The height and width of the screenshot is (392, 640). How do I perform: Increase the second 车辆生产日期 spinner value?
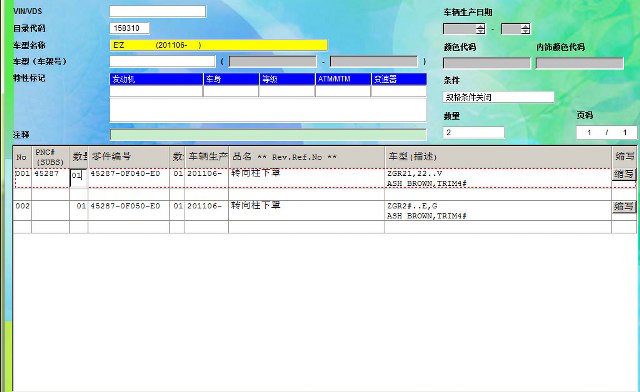[x=525, y=26]
